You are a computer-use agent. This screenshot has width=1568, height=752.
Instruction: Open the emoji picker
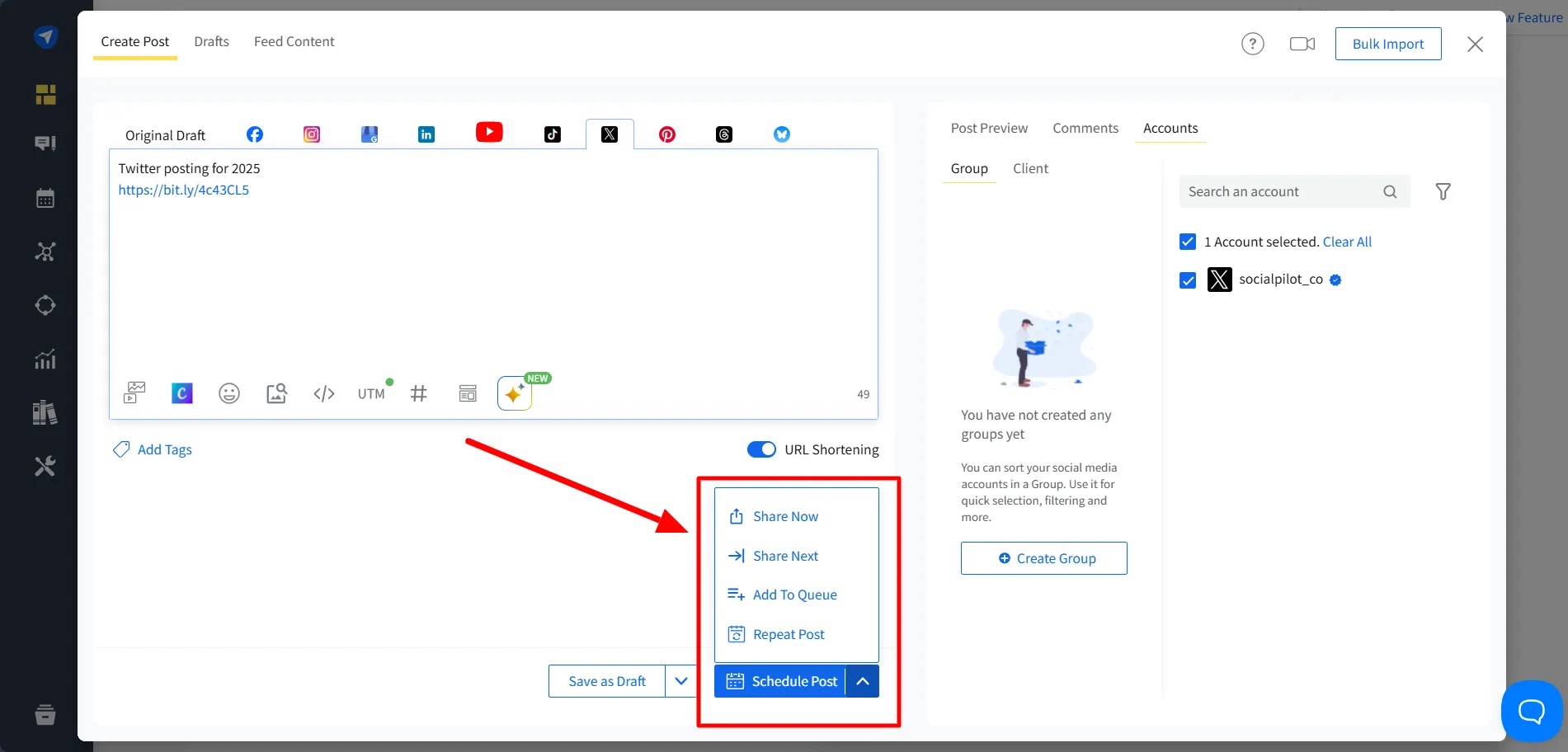228,393
